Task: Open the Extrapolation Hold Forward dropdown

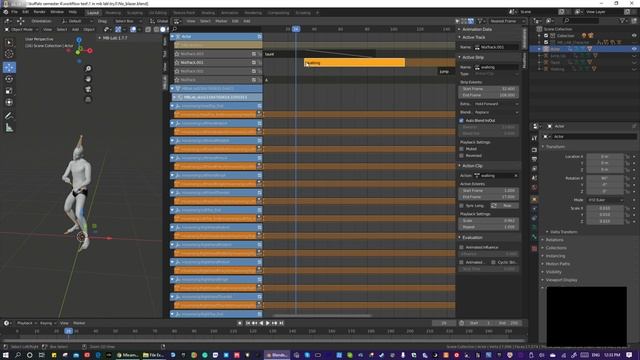Action: (496, 104)
